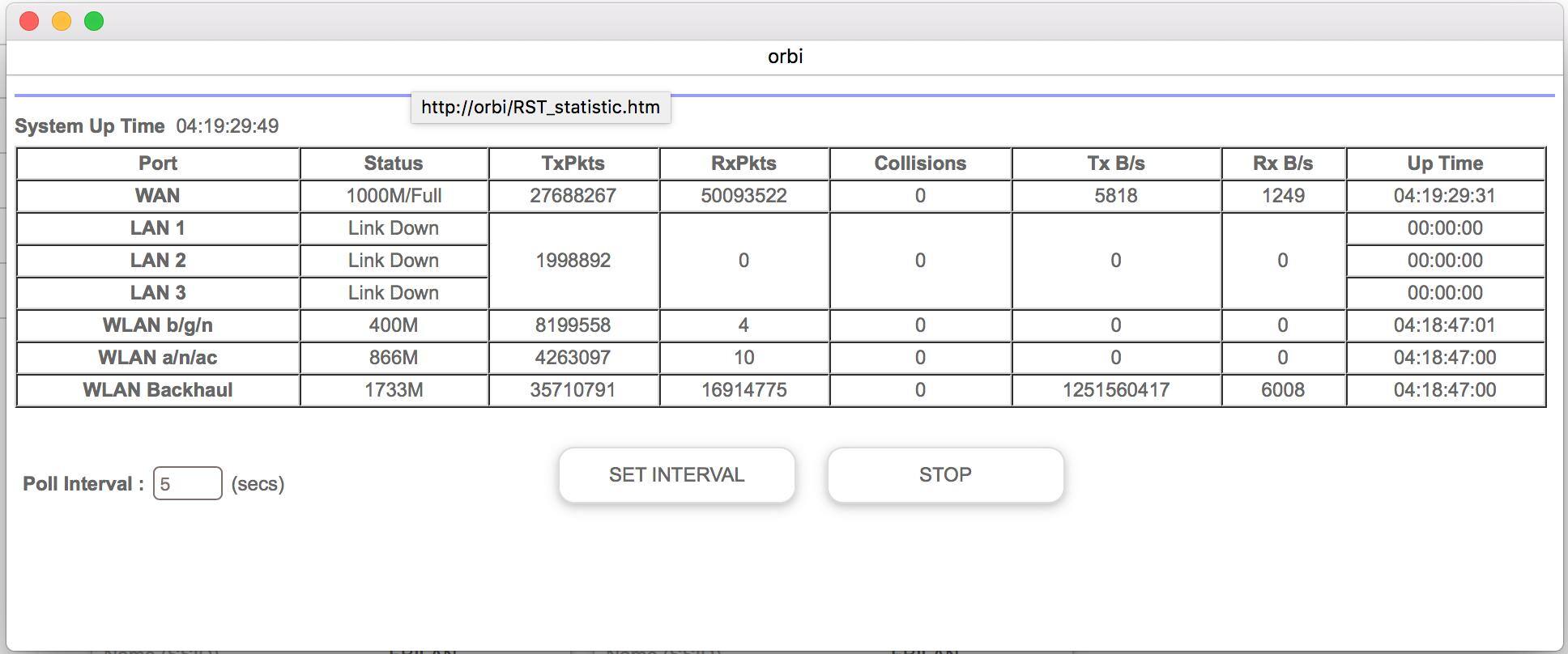Click the WAN 1000M/Full status cell
Viewport: 1568px width, 654px height.
pyautogui.click(x=394, y=196)
